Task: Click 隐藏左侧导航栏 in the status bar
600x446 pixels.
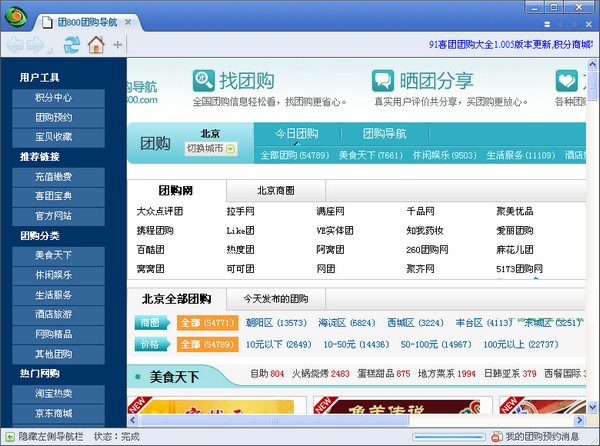Action: (x=51, y=436)
